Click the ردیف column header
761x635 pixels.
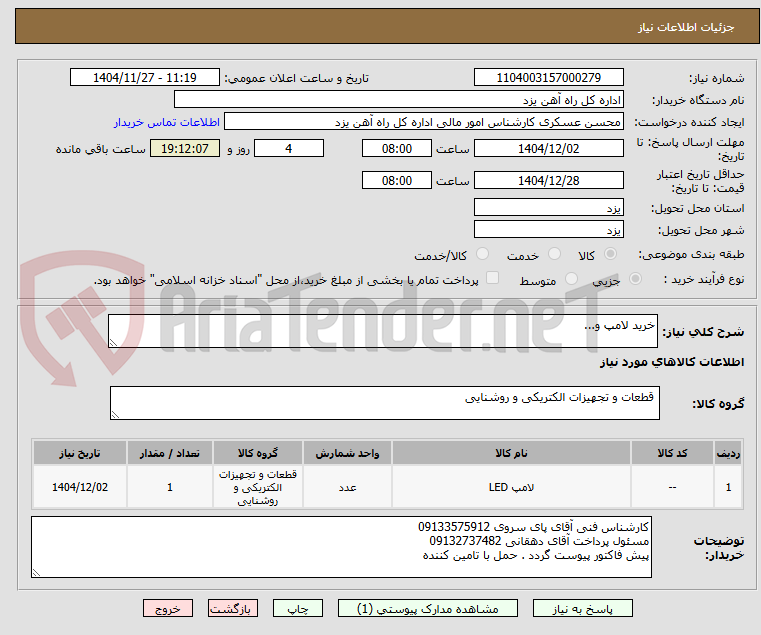click(728, 453)
